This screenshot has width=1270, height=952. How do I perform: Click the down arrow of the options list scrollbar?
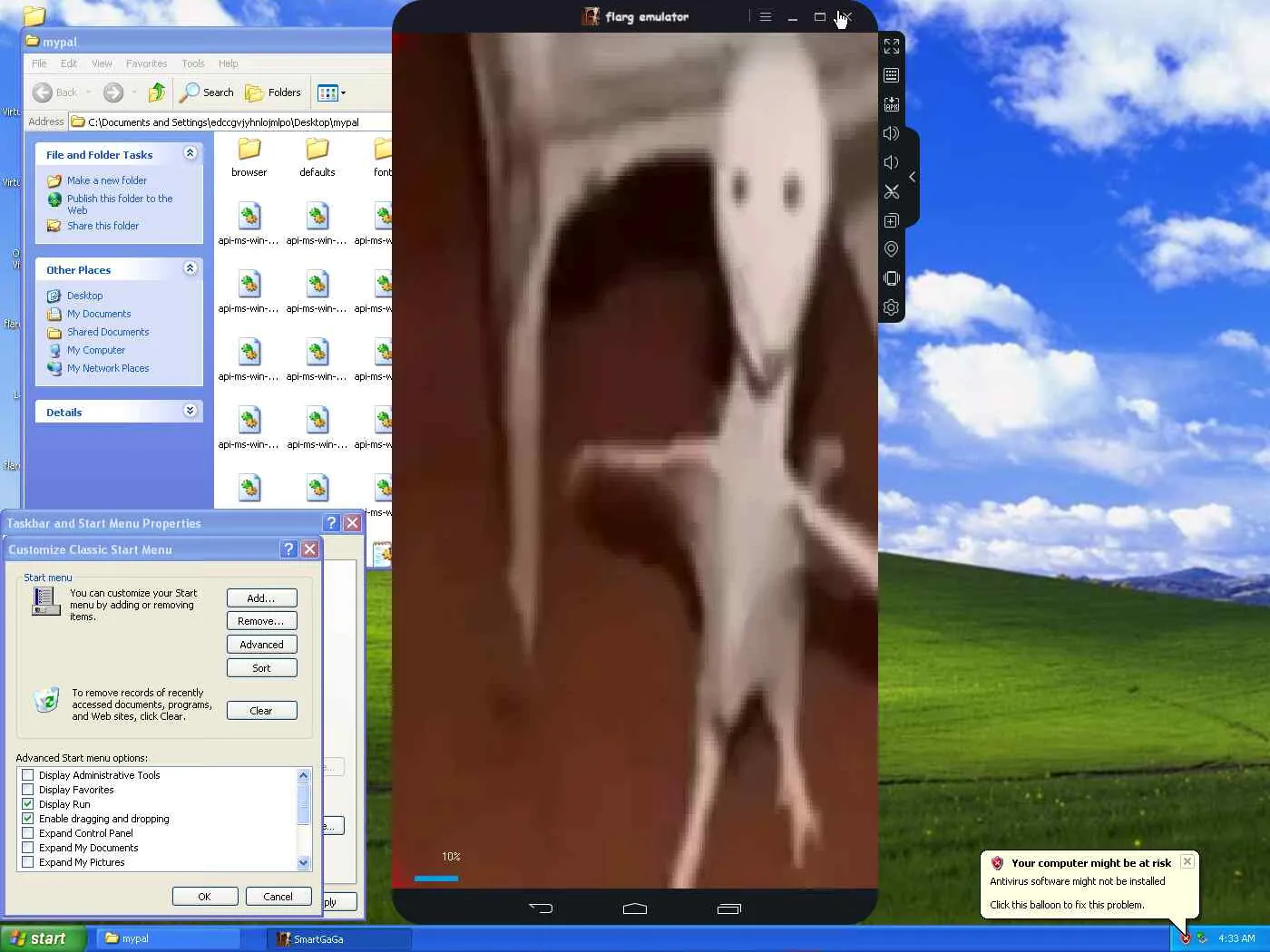pos(303,863)
